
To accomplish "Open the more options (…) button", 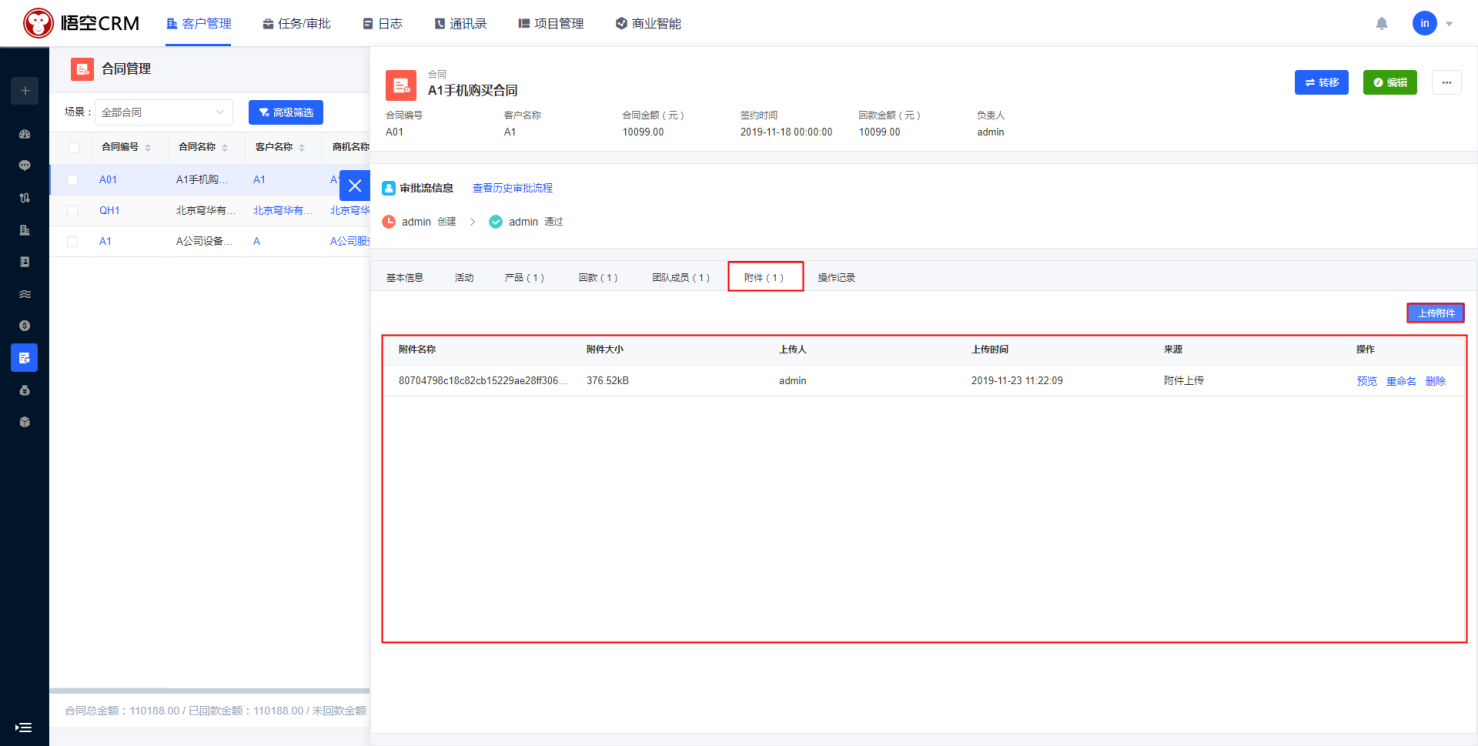I will pyautogui.click(x=1446, y=83).
